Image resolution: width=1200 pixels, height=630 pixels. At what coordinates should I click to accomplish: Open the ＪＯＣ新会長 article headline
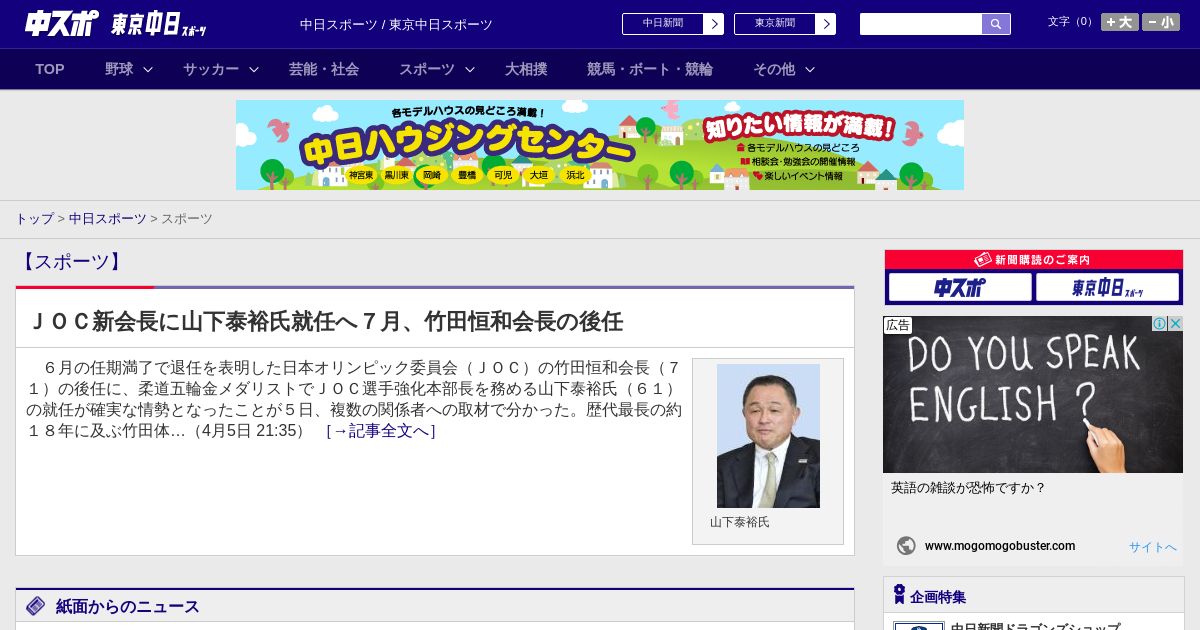[x=327, y=321]
